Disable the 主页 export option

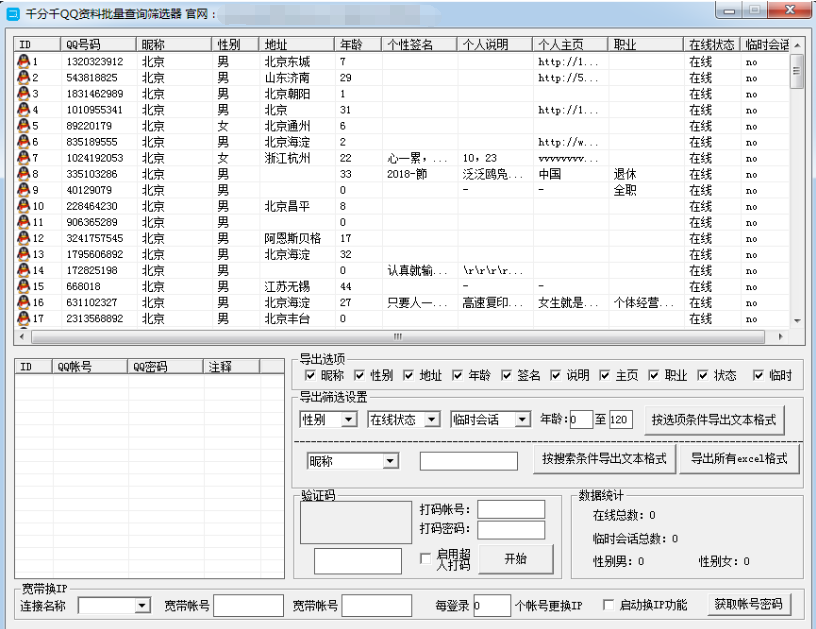pyautogui.click(x=605, y=375)
